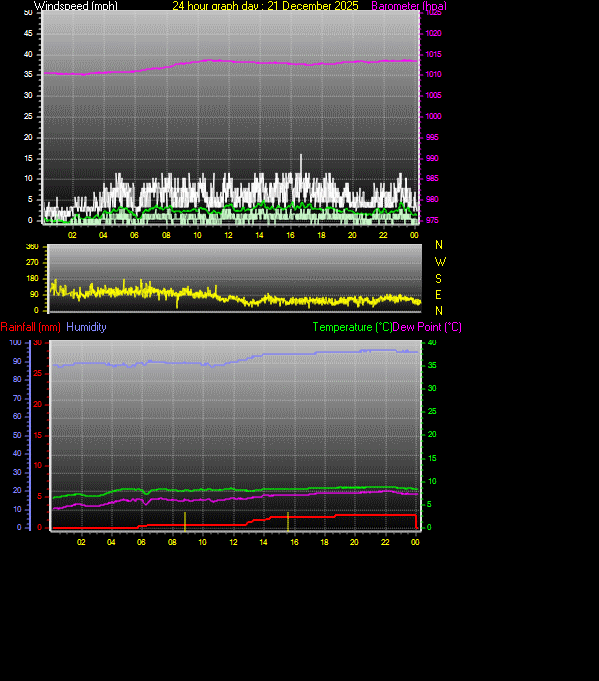Select the 1000 value on barometer axis
The width and height of the screenshot is (599, 681).
tap(434, 116)
